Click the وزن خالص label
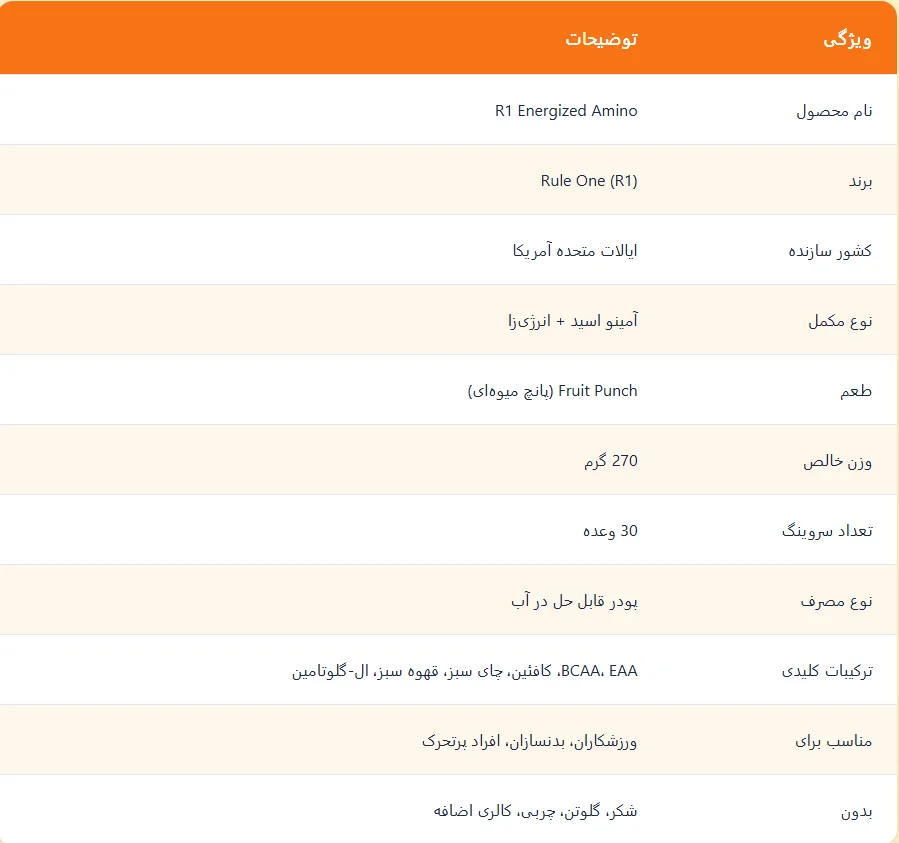 pyautogui.click(x=837, y=462)
